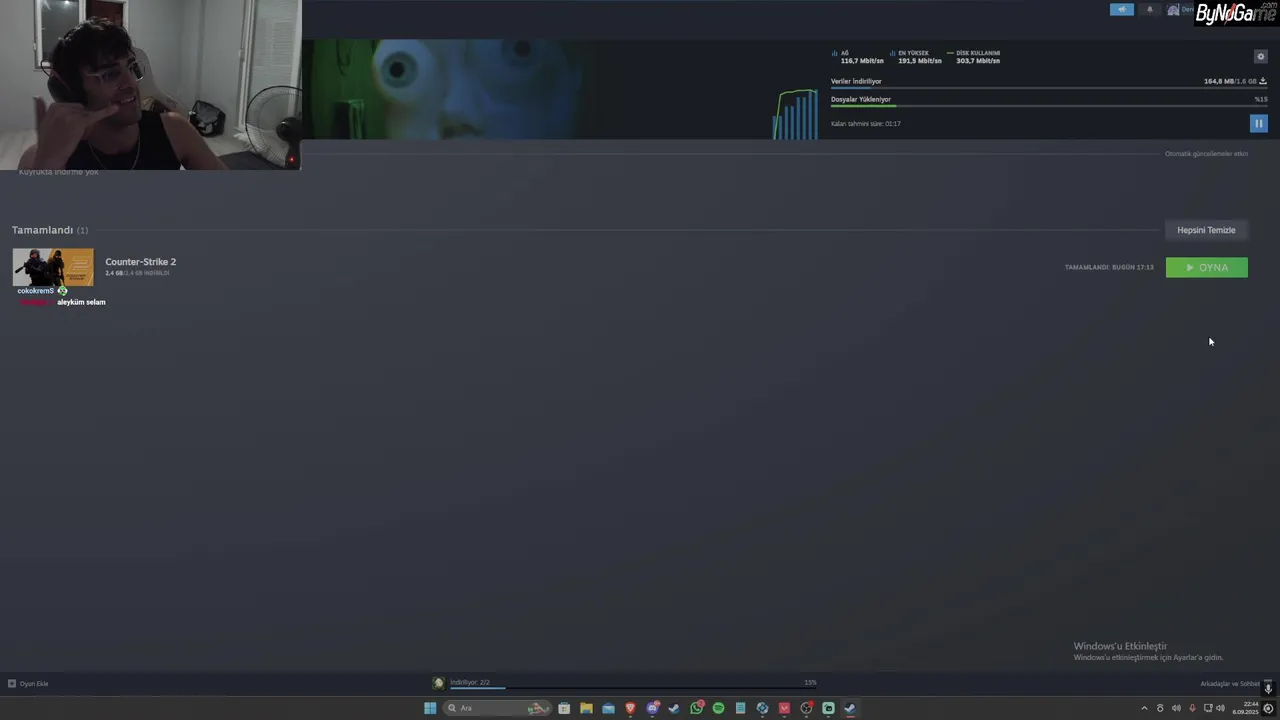Click Oyun Ekle at bottom left
Viewport: 1280px width, 720px height.
tap(28, 684)
